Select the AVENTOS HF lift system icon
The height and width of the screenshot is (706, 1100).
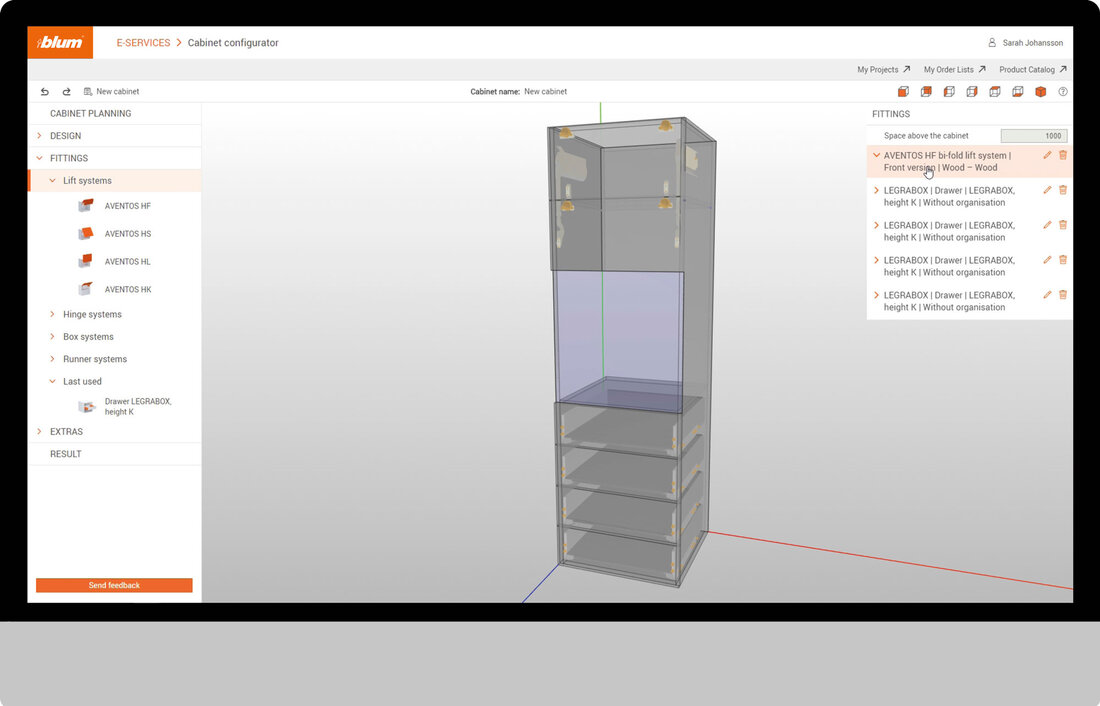(x=86, y=205)
